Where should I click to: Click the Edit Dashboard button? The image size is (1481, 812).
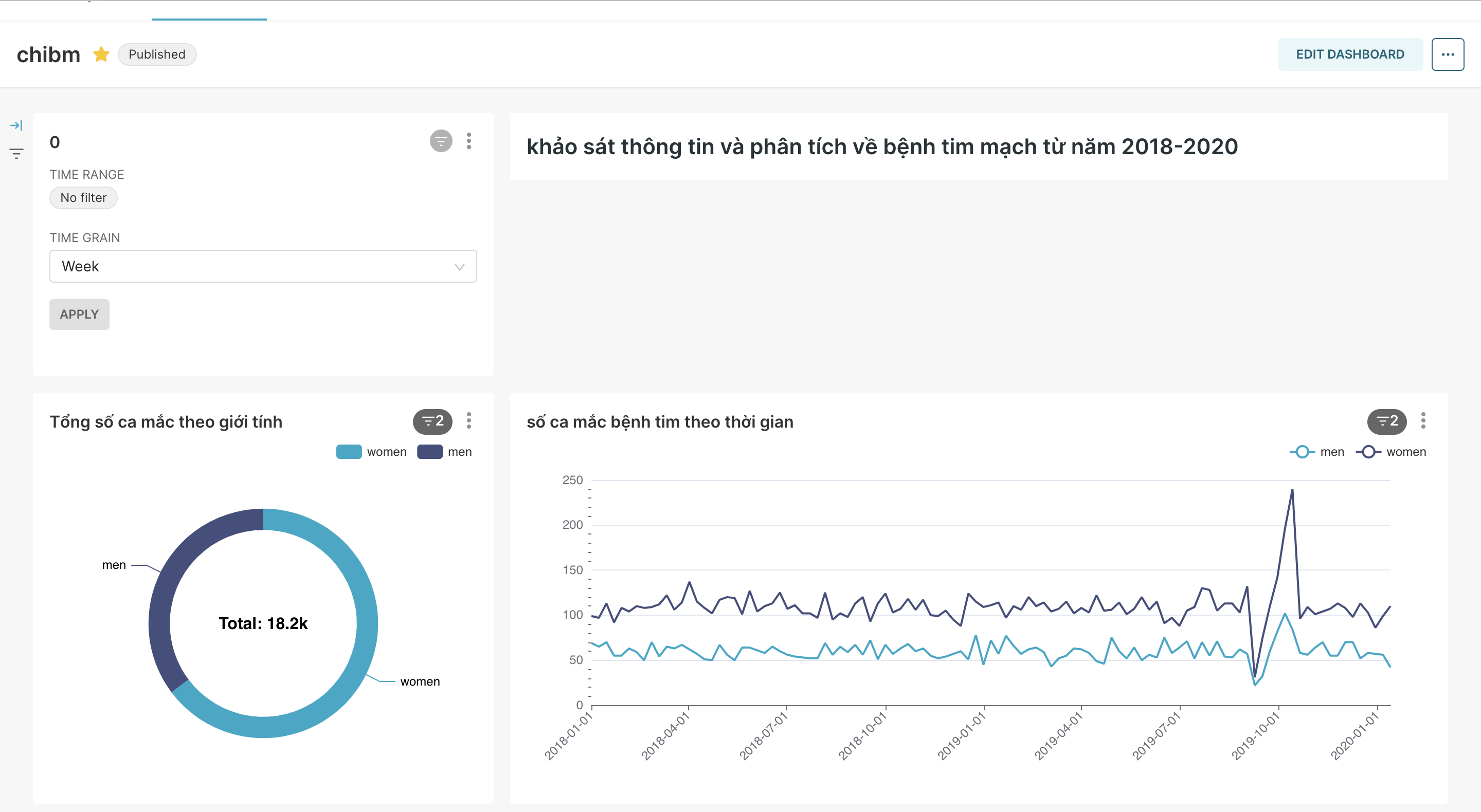coord(1349,54)
